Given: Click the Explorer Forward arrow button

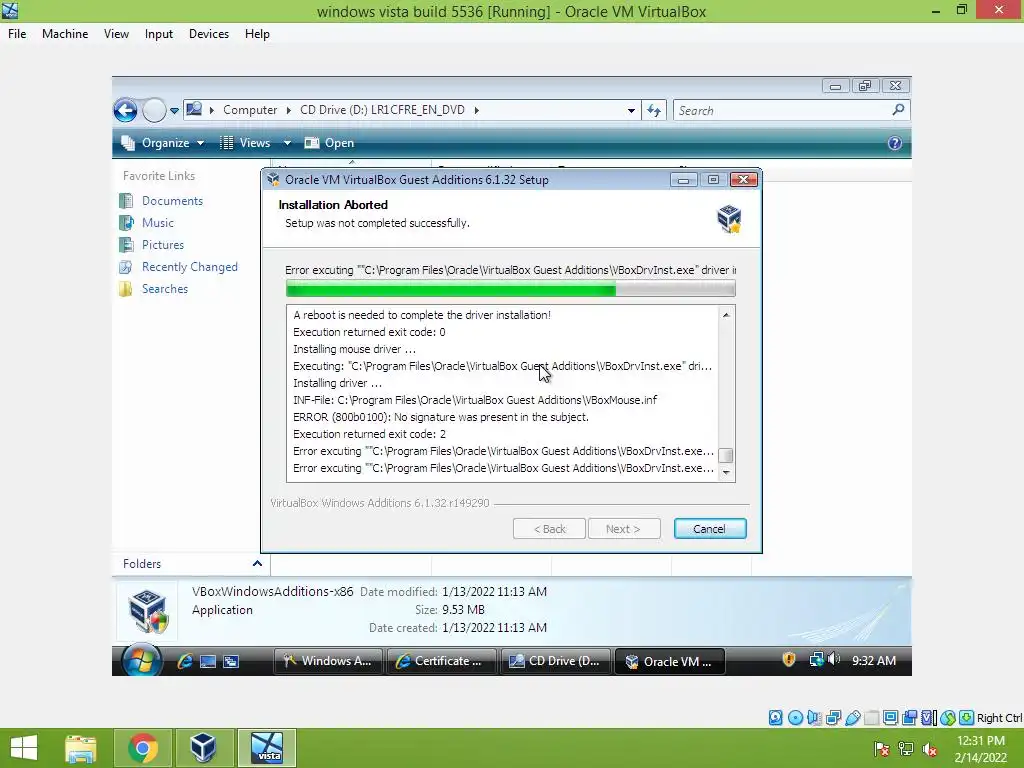Looking at the screenshot, I should click(154, 110).
